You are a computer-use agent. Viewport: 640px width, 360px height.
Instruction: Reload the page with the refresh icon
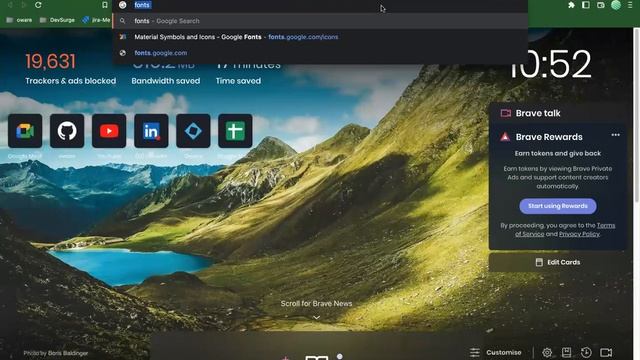point(38,5)
